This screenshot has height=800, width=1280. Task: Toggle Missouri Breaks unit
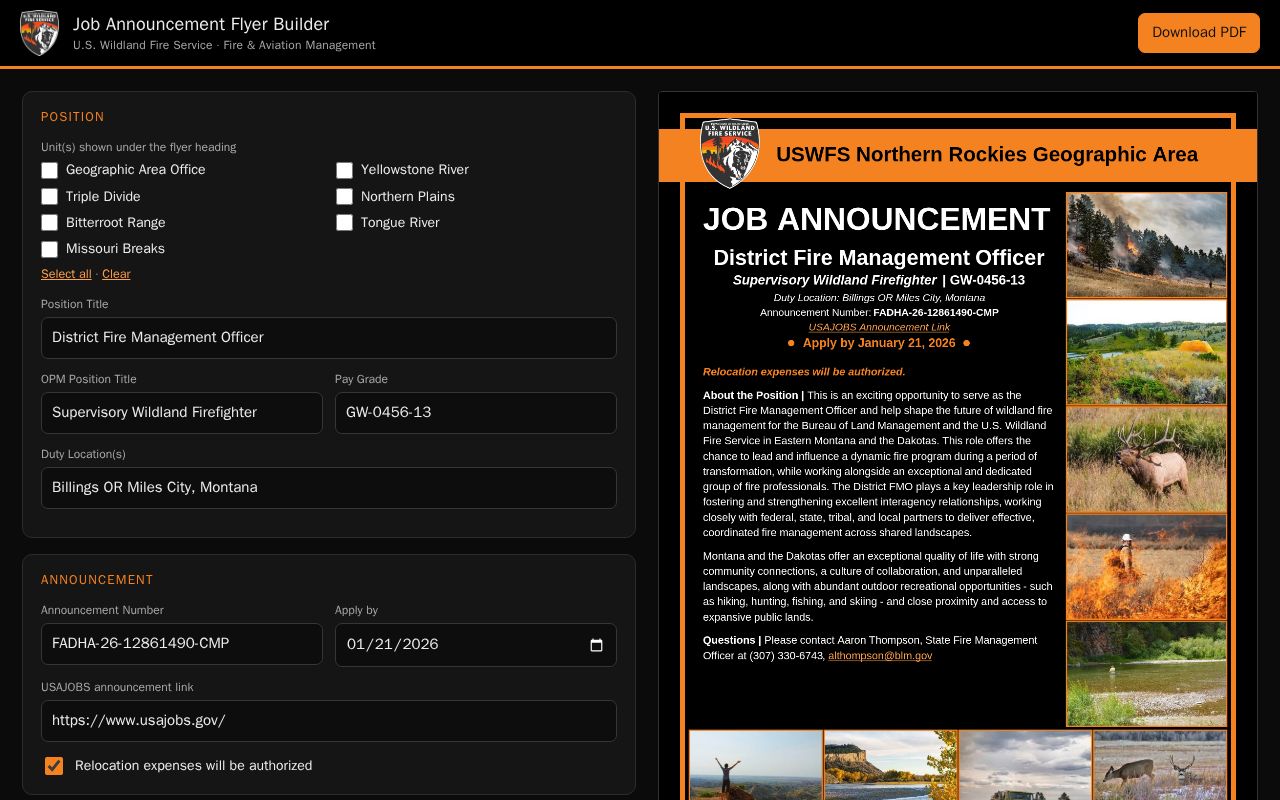(49, 248)
